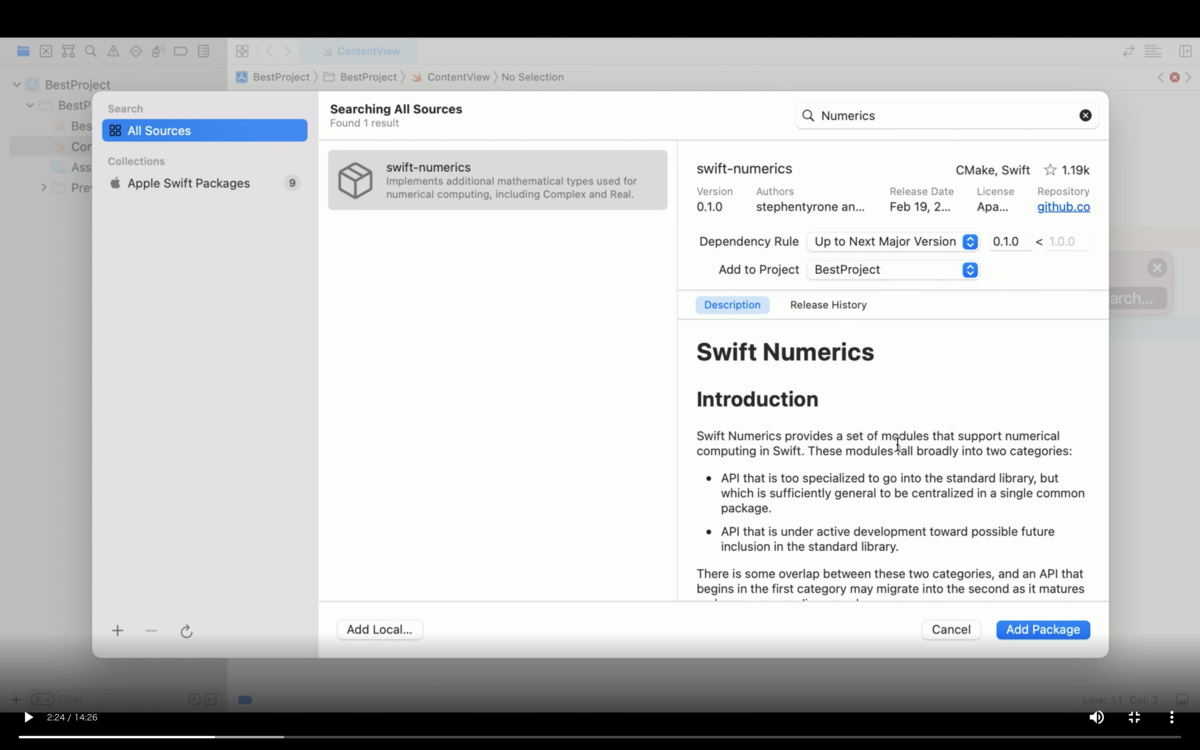
Task: Click the Swift Numerics heading
Action: [x=785, y=352]
